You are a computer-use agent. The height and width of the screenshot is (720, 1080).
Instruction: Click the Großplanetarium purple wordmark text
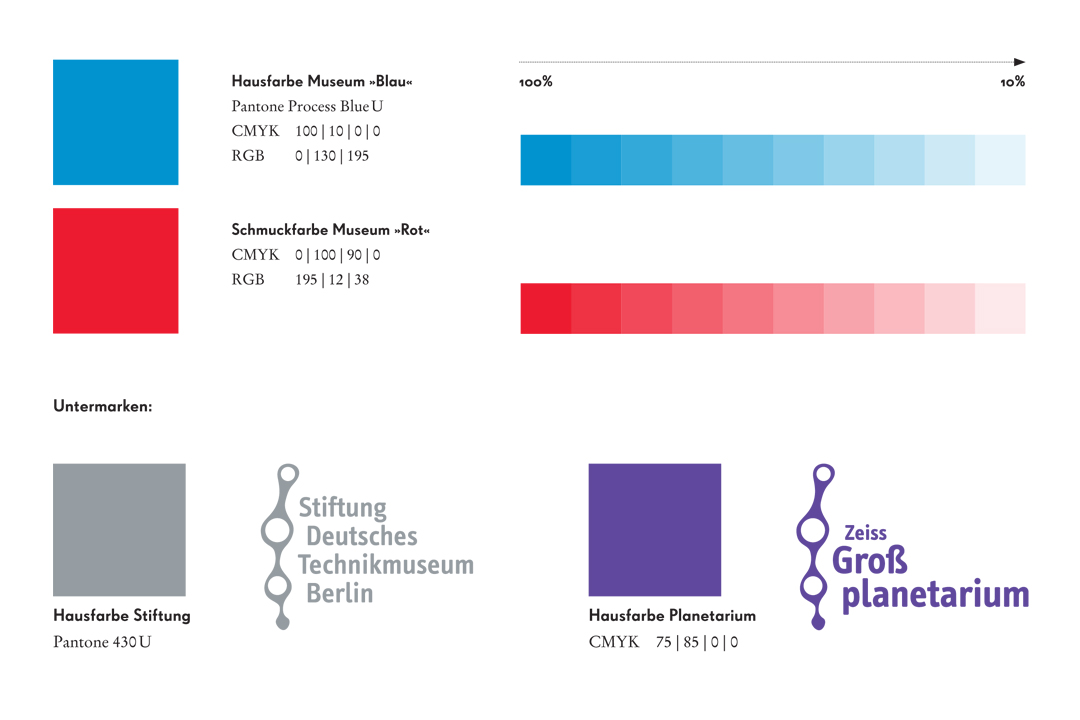coord(931,579)
